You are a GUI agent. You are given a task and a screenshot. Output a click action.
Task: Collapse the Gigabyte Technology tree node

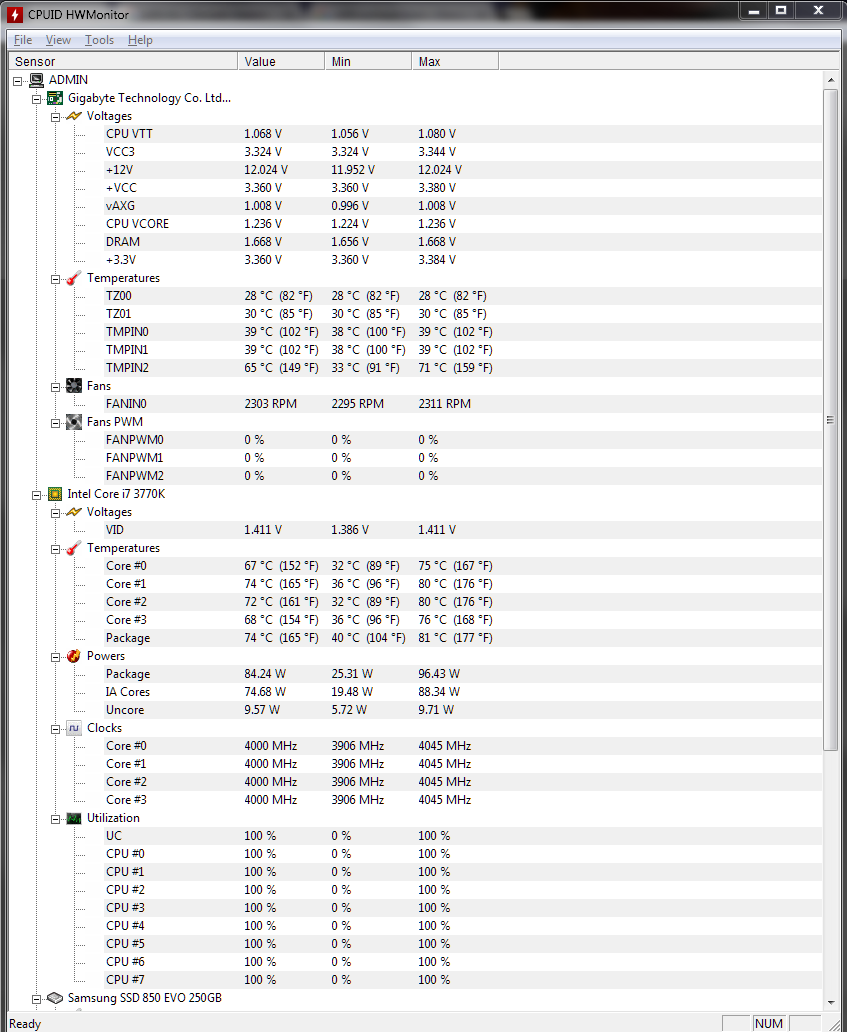click(x=37, y=99)
